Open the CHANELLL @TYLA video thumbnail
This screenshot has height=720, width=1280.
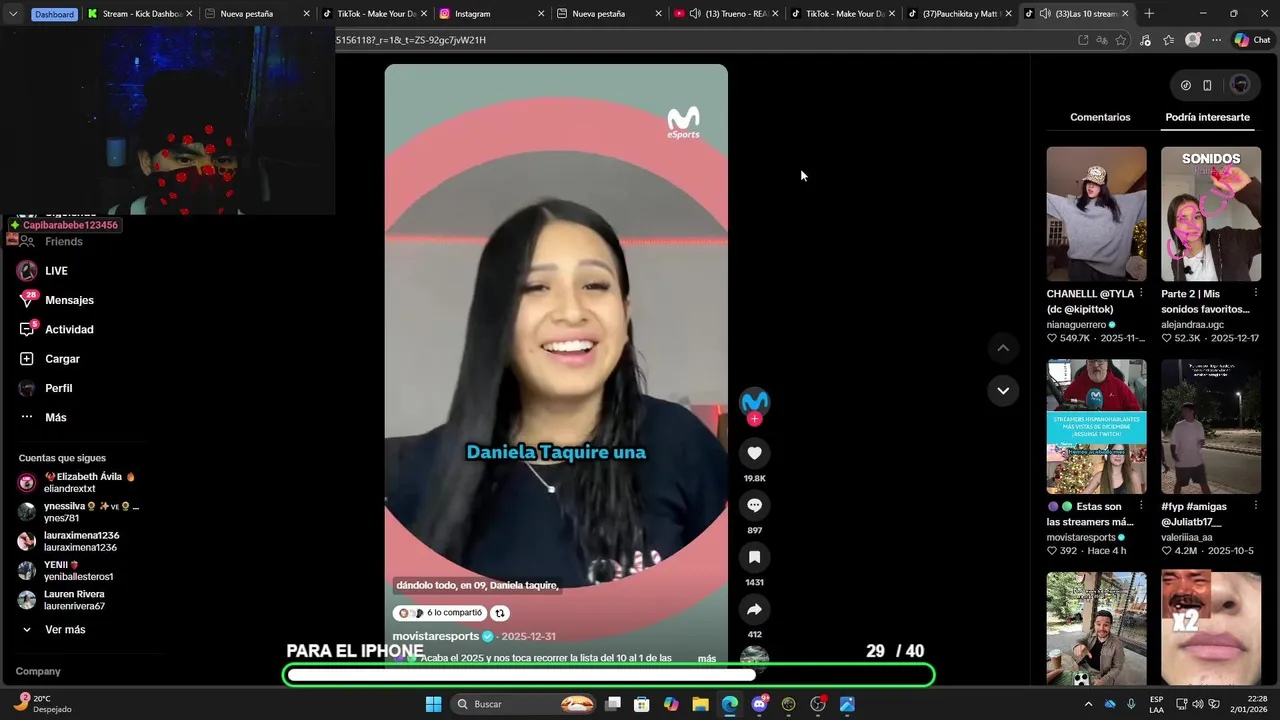pos(1096,214)
